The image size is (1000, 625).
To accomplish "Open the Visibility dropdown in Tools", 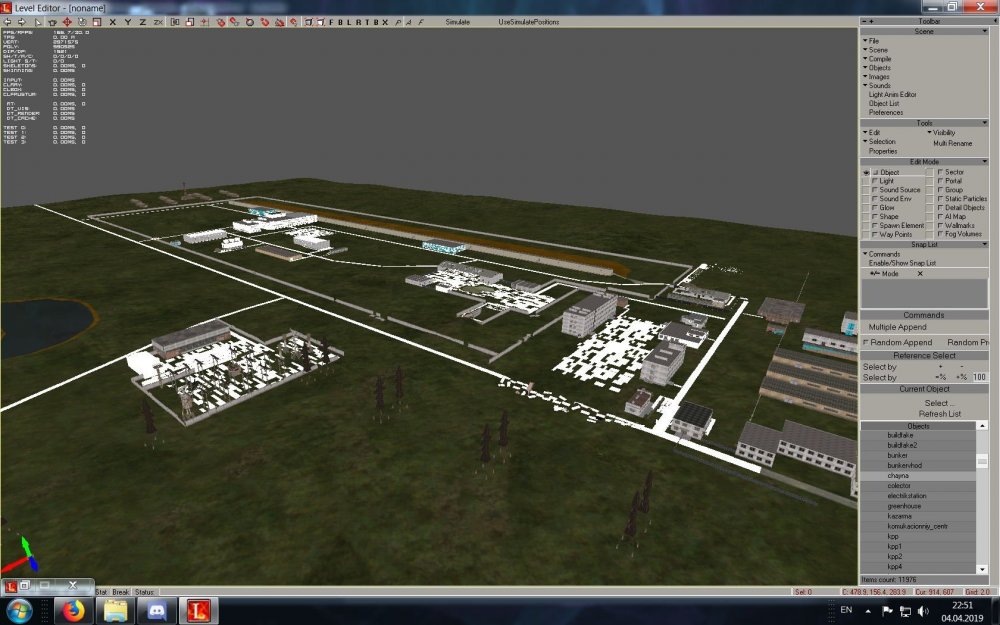I will tap(941, 133).
